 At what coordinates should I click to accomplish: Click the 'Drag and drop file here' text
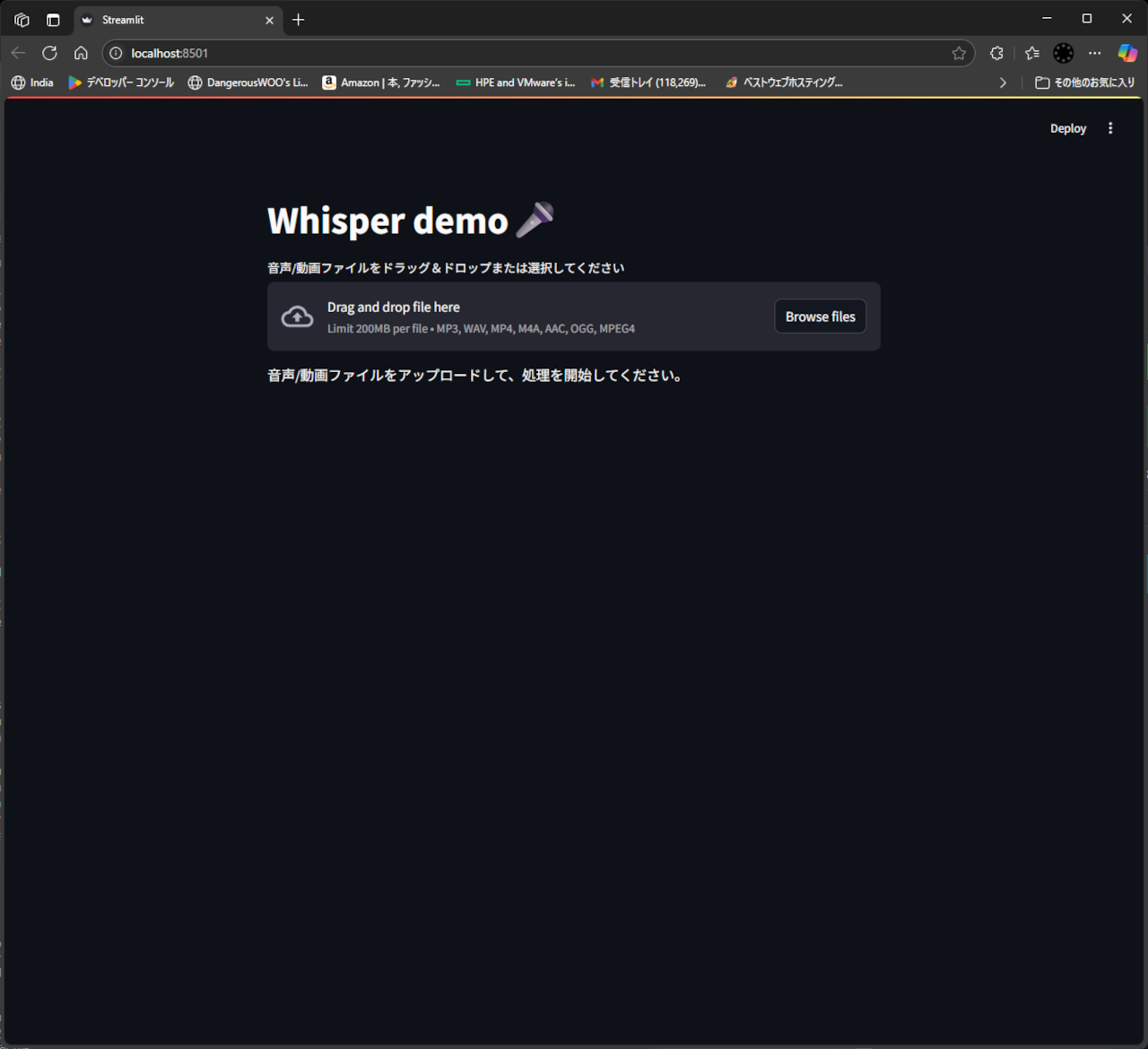pos(394,307)
